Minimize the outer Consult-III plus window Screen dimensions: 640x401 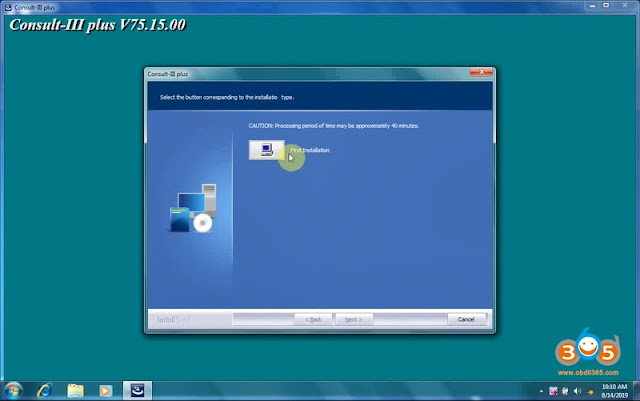click(x=592, y=6)
